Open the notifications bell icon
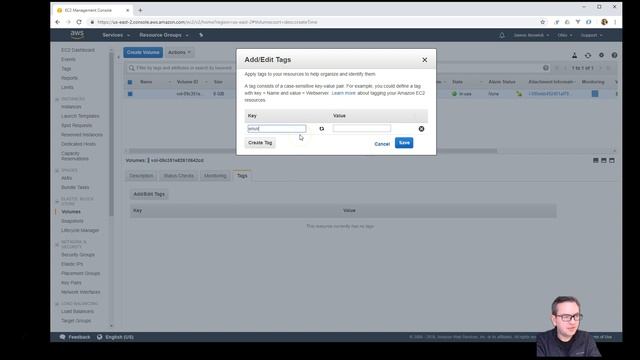 [502, 35]
